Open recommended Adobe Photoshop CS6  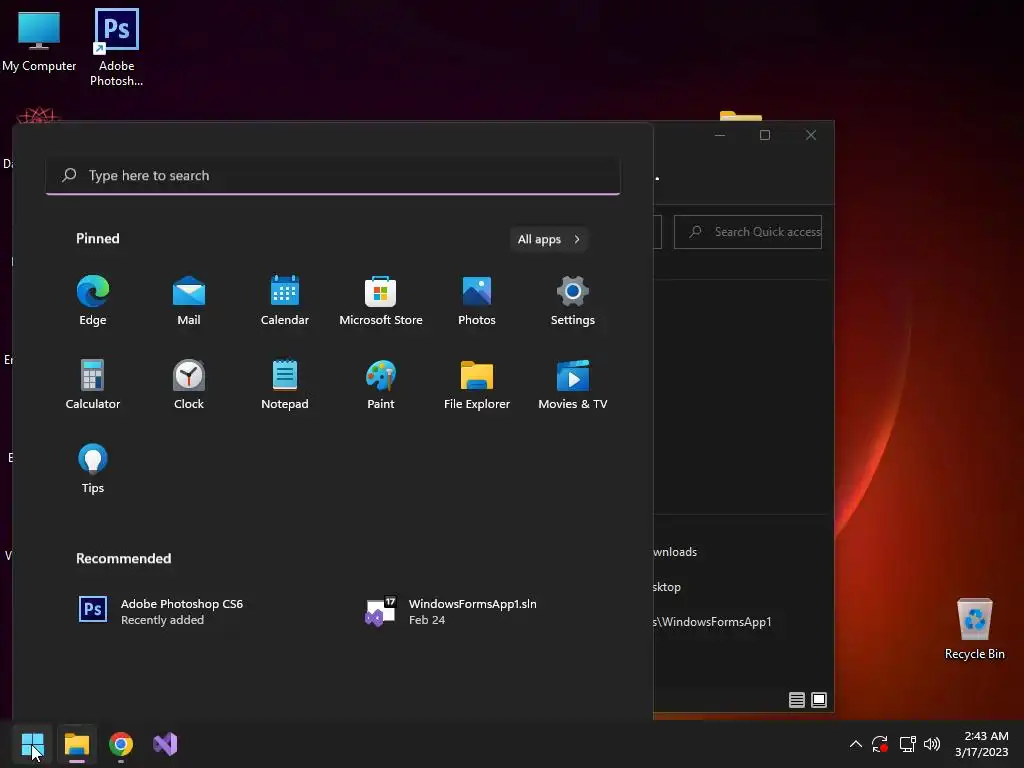click(161, 611)
